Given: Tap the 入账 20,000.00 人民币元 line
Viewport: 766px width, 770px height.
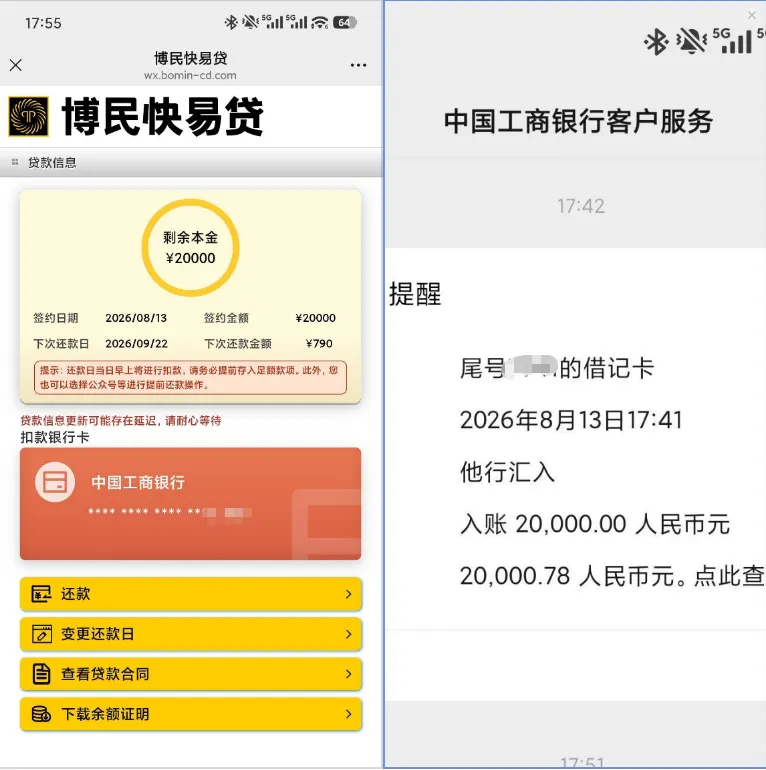Looking at the screenshot, I should coord(595,524).
